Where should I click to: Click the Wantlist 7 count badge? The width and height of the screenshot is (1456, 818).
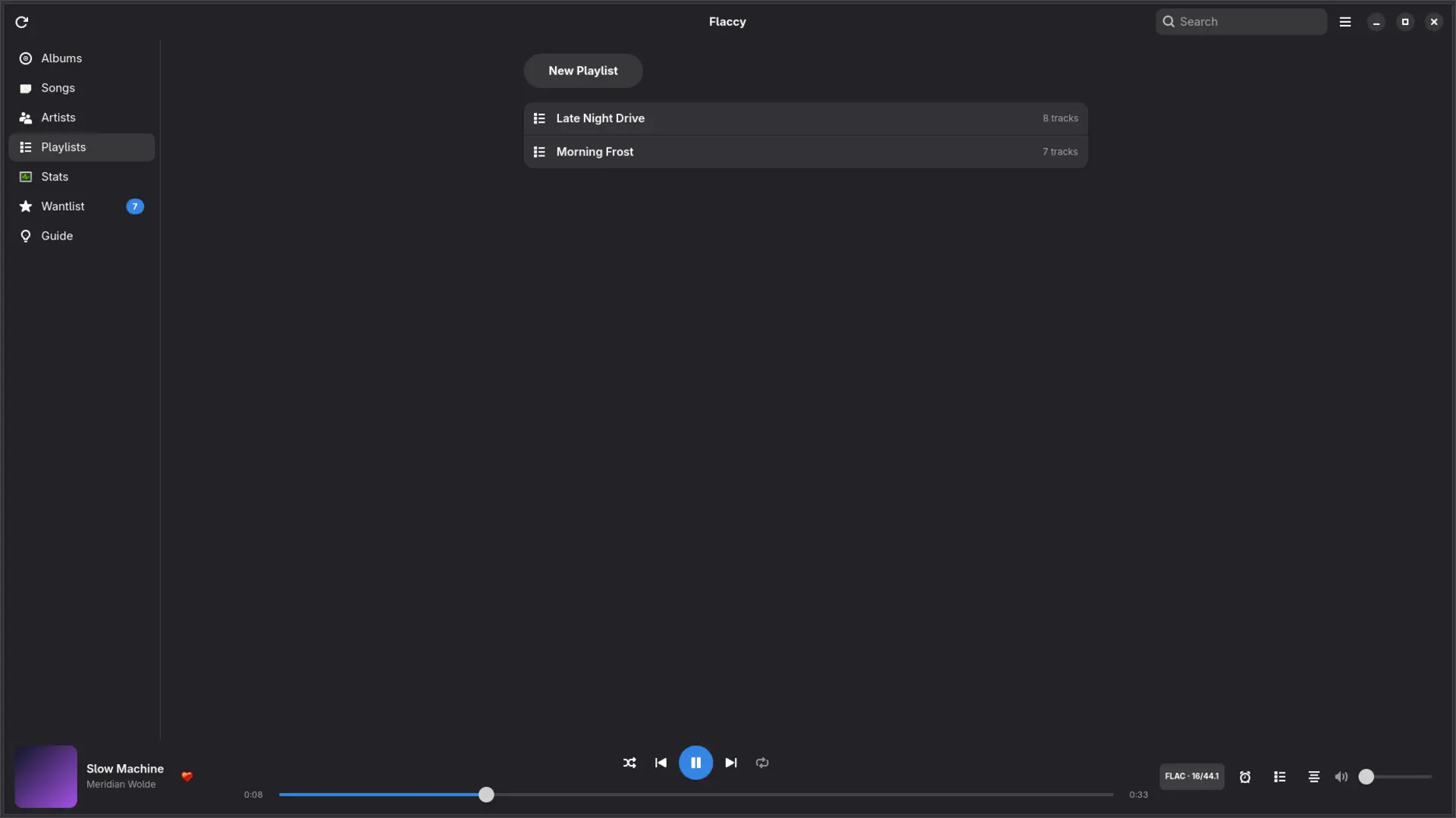pyautogui.click(x=135, y=206)
